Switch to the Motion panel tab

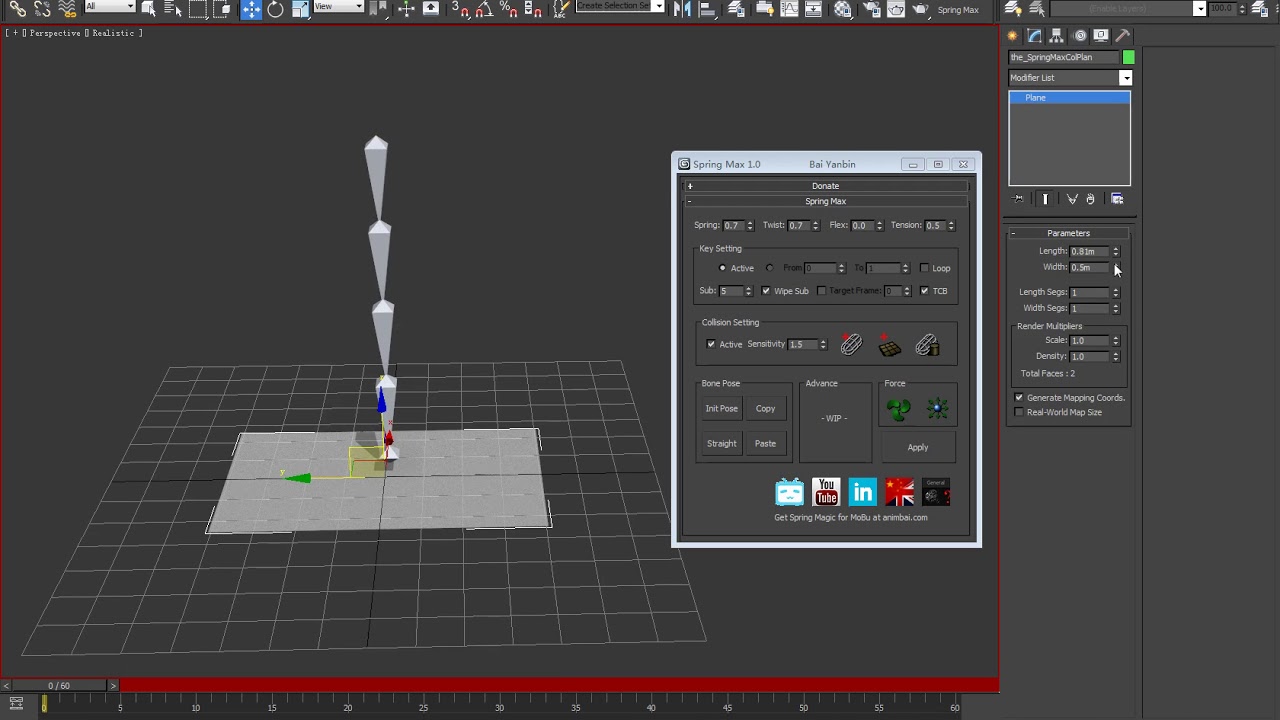(1080, 35)
